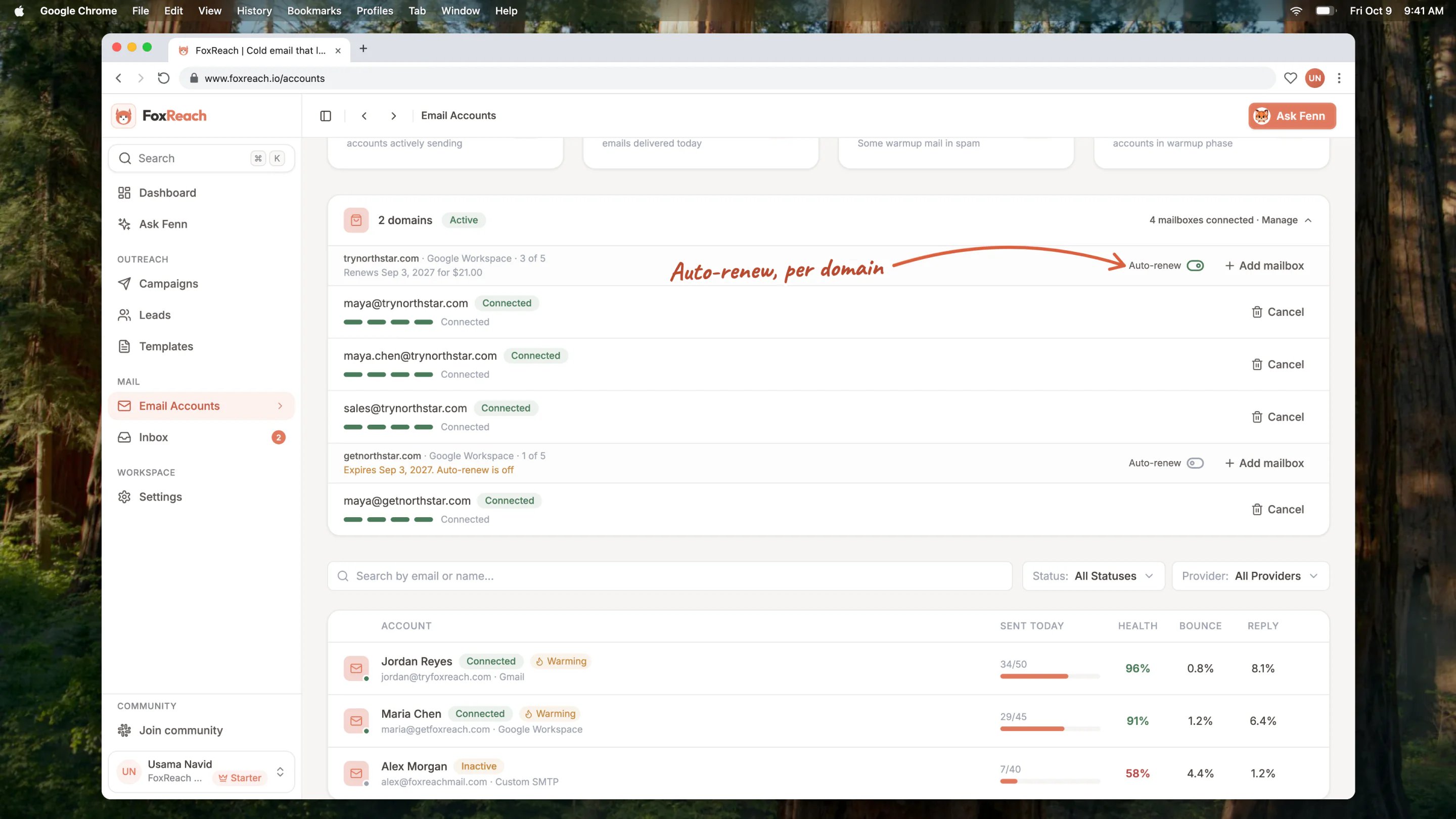1456x819 pixels.
Task: Open Provider All Providers dropdown
Action: tap(1250, 576)
